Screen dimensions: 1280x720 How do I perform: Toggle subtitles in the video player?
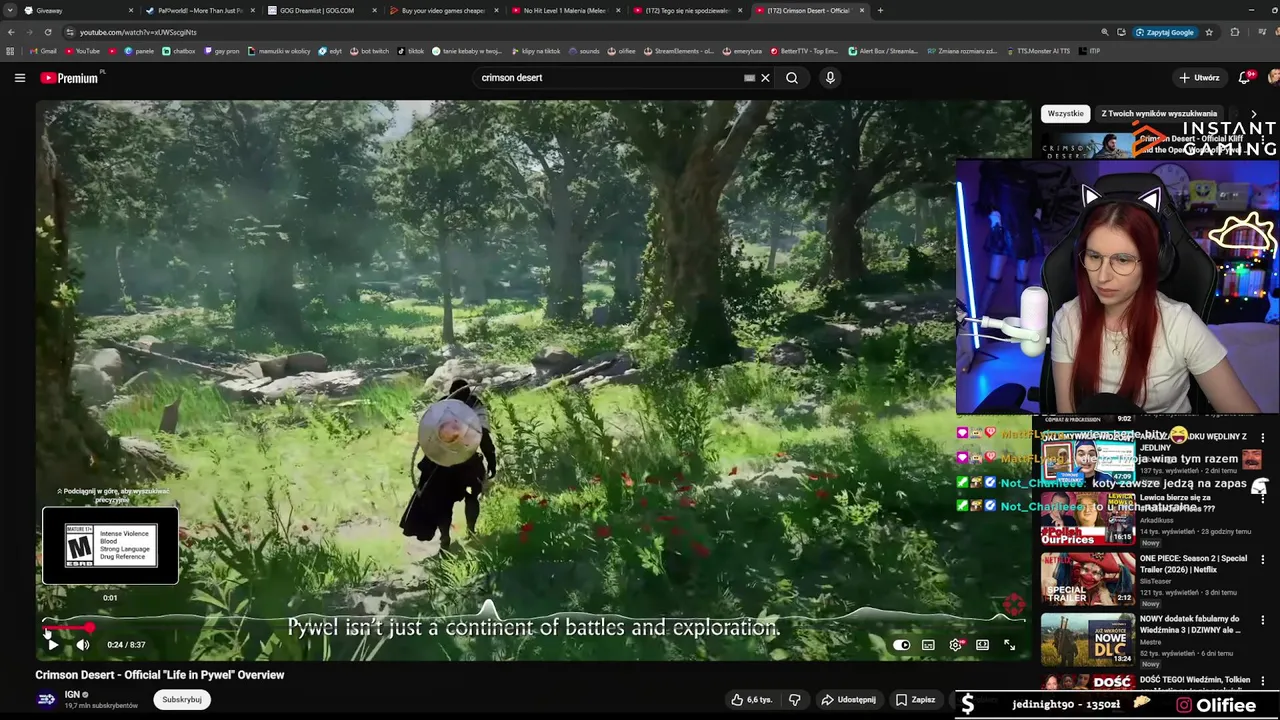pyautogui.click(x=928, y=645)
